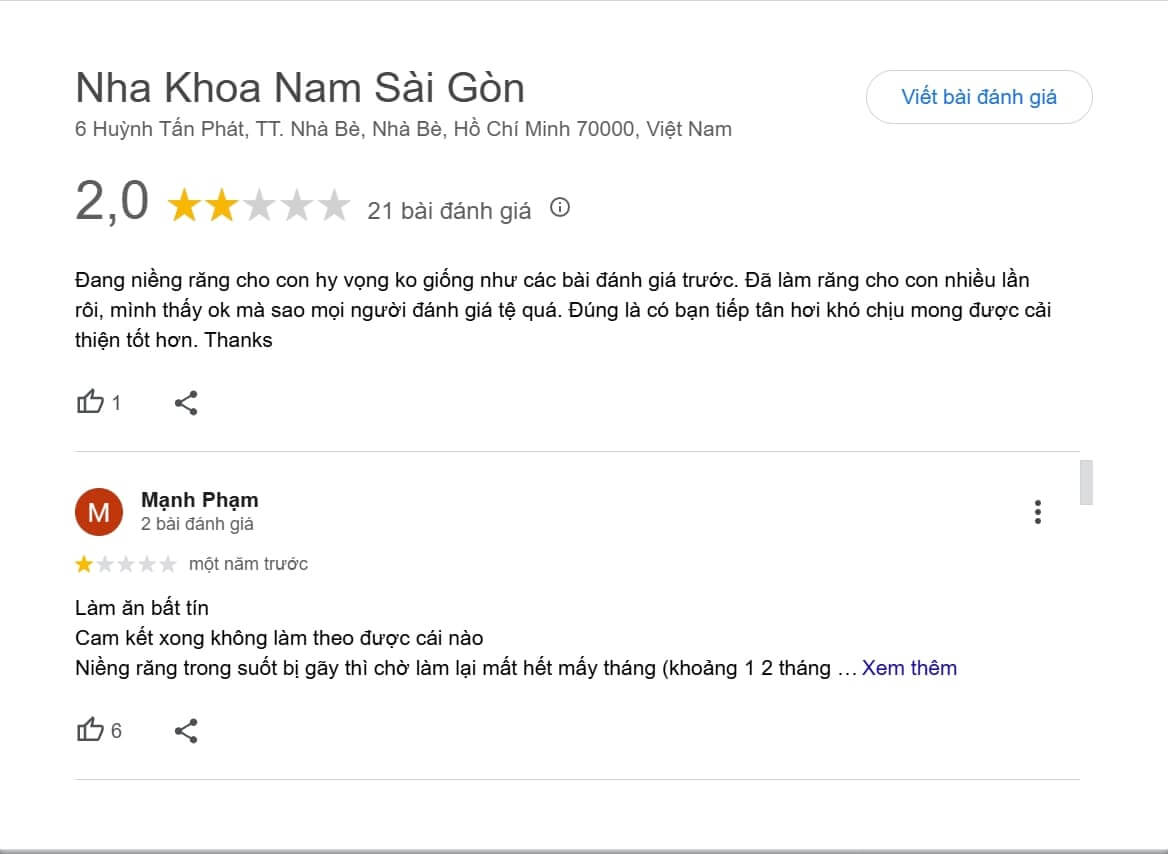Expand the truncated review via Xem thêm
Viewport: 1168px width, 854px height.
click(x=907, y=667)
